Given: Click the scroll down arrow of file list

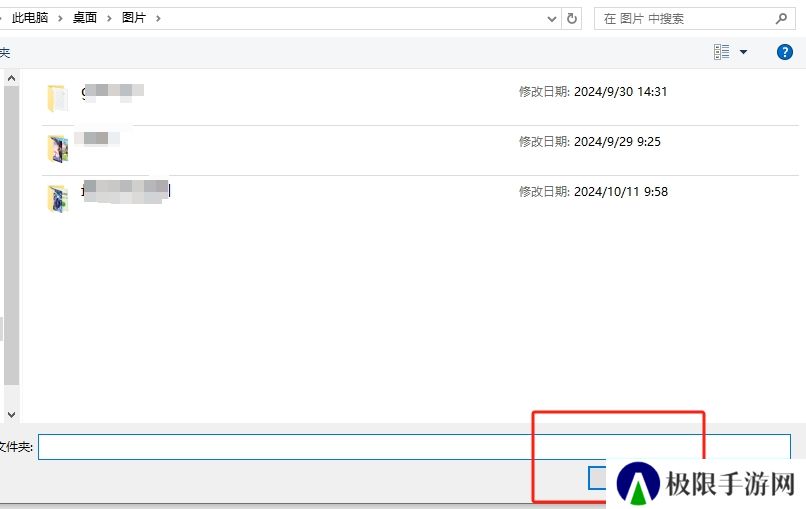Looking at the screenshot, I should [11, 414].
